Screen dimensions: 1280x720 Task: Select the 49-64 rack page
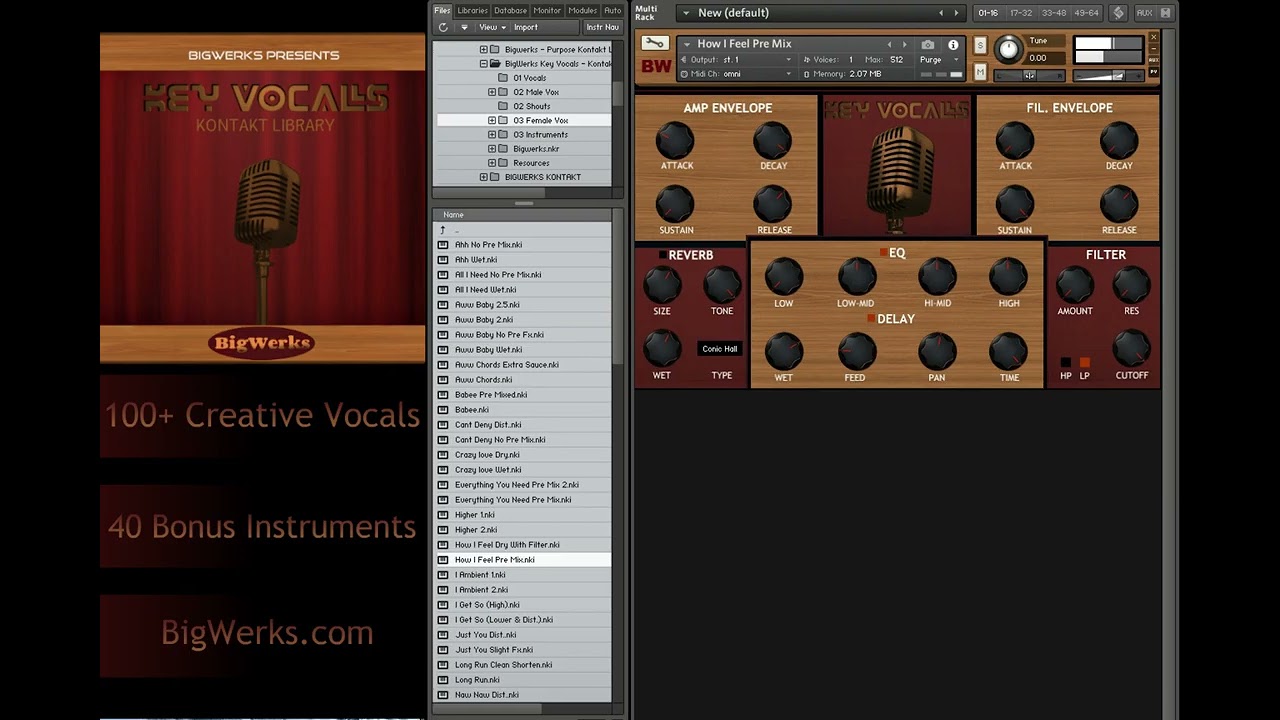pos(1085,13)
